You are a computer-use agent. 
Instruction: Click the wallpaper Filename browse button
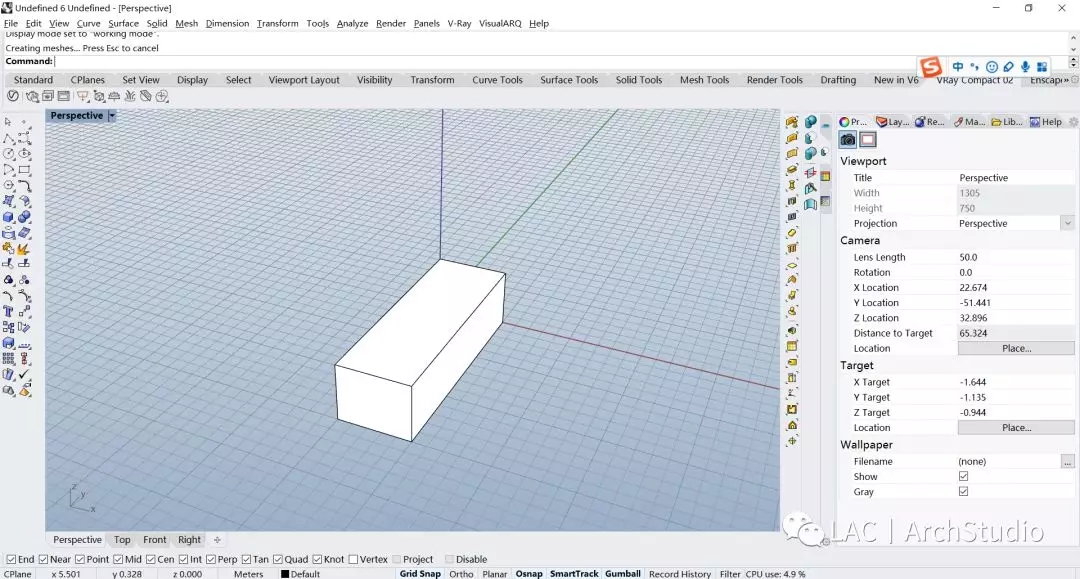tap(1067, 461)
